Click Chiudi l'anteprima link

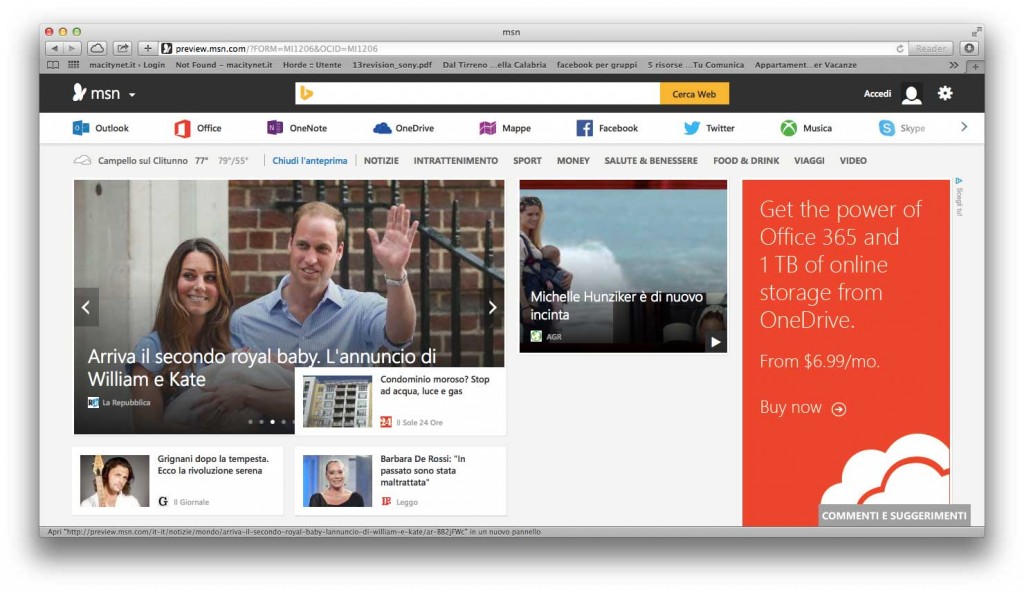(310, 160)
